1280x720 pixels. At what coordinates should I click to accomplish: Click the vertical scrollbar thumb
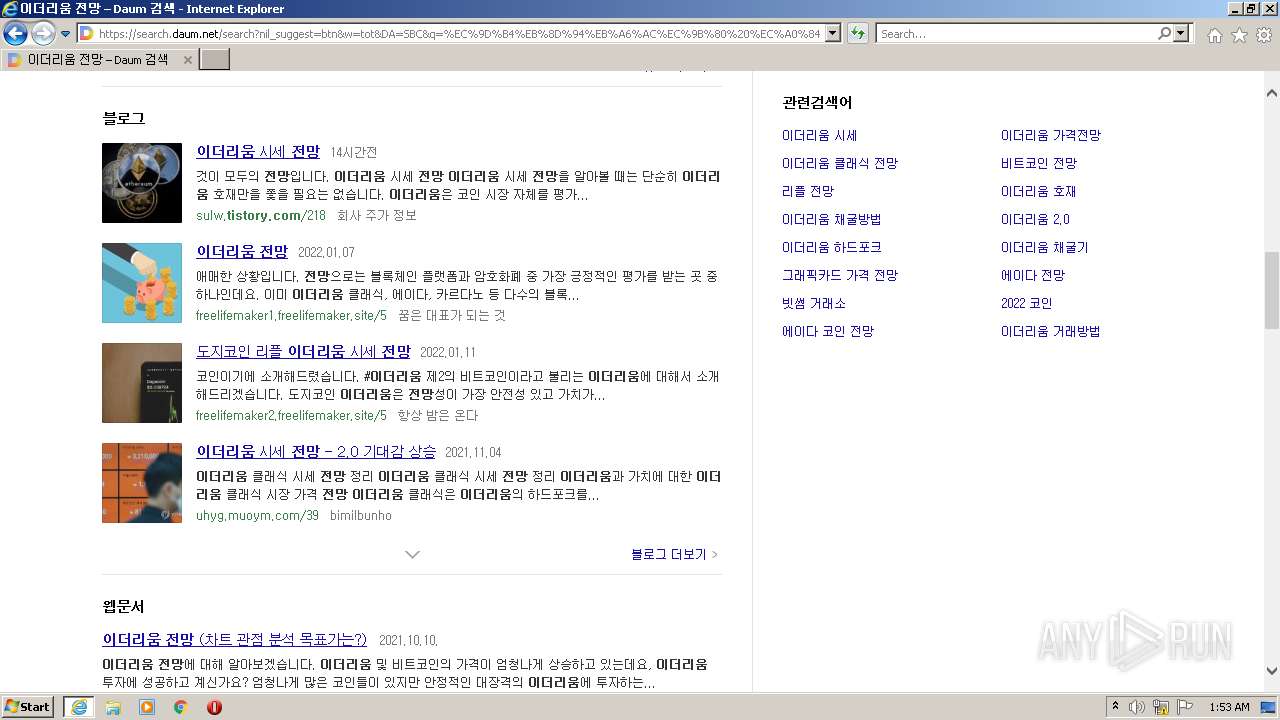(1272, 290)
